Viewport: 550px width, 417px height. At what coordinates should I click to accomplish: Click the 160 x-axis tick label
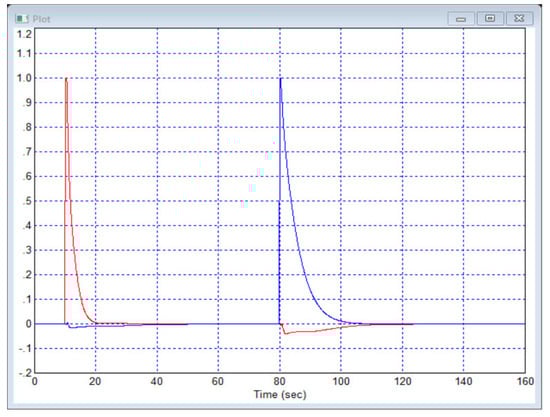(x=525, y=381)
